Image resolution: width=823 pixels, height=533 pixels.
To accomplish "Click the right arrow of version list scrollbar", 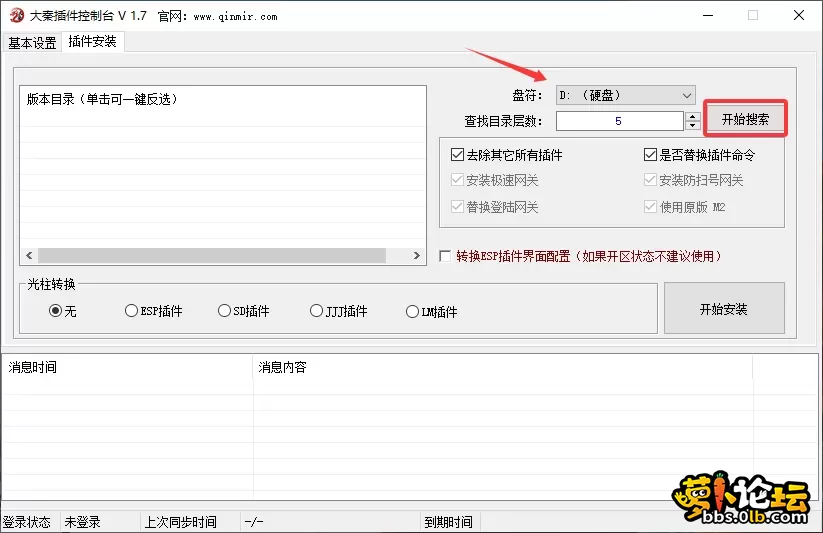I will (417, 255).
